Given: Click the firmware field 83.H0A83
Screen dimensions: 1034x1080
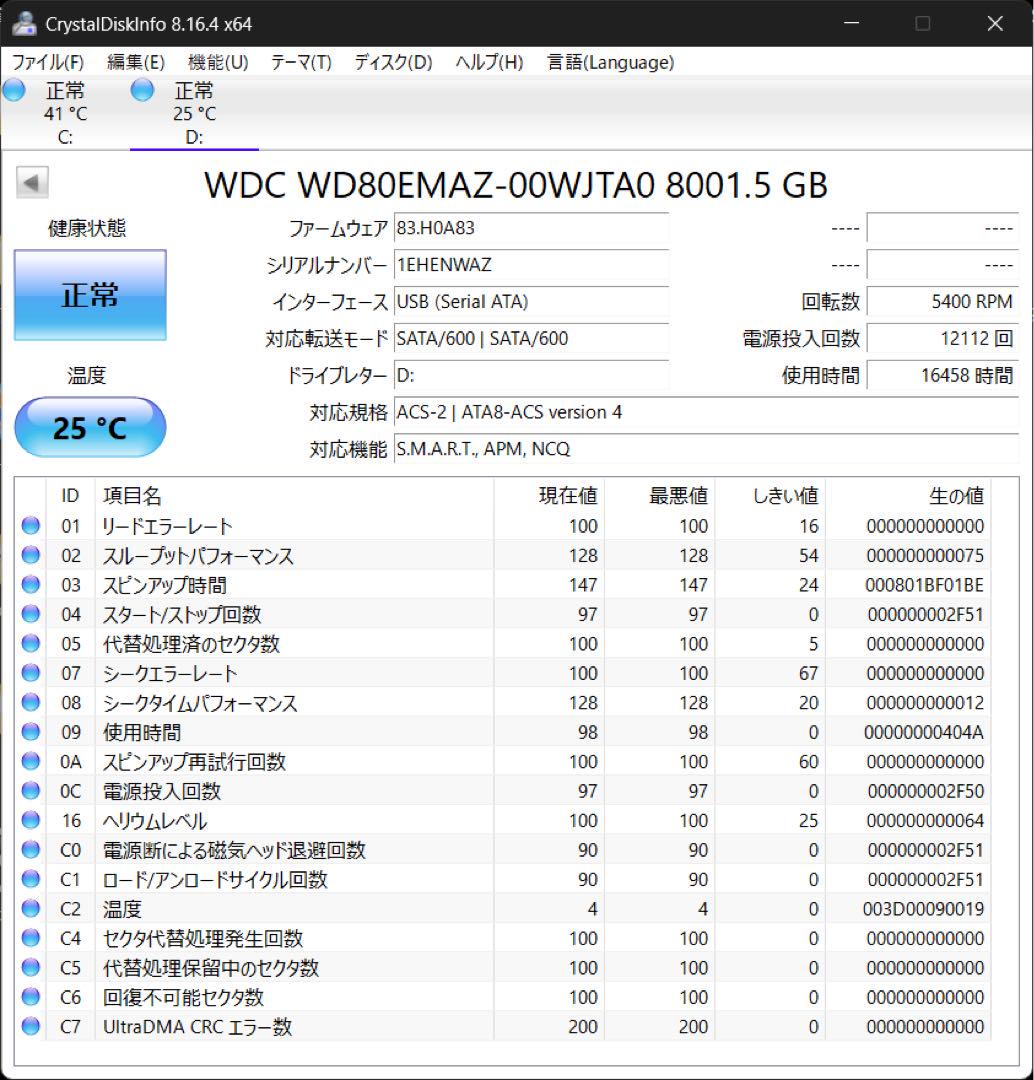Looking at the screenshot, I should coord(531,228).
